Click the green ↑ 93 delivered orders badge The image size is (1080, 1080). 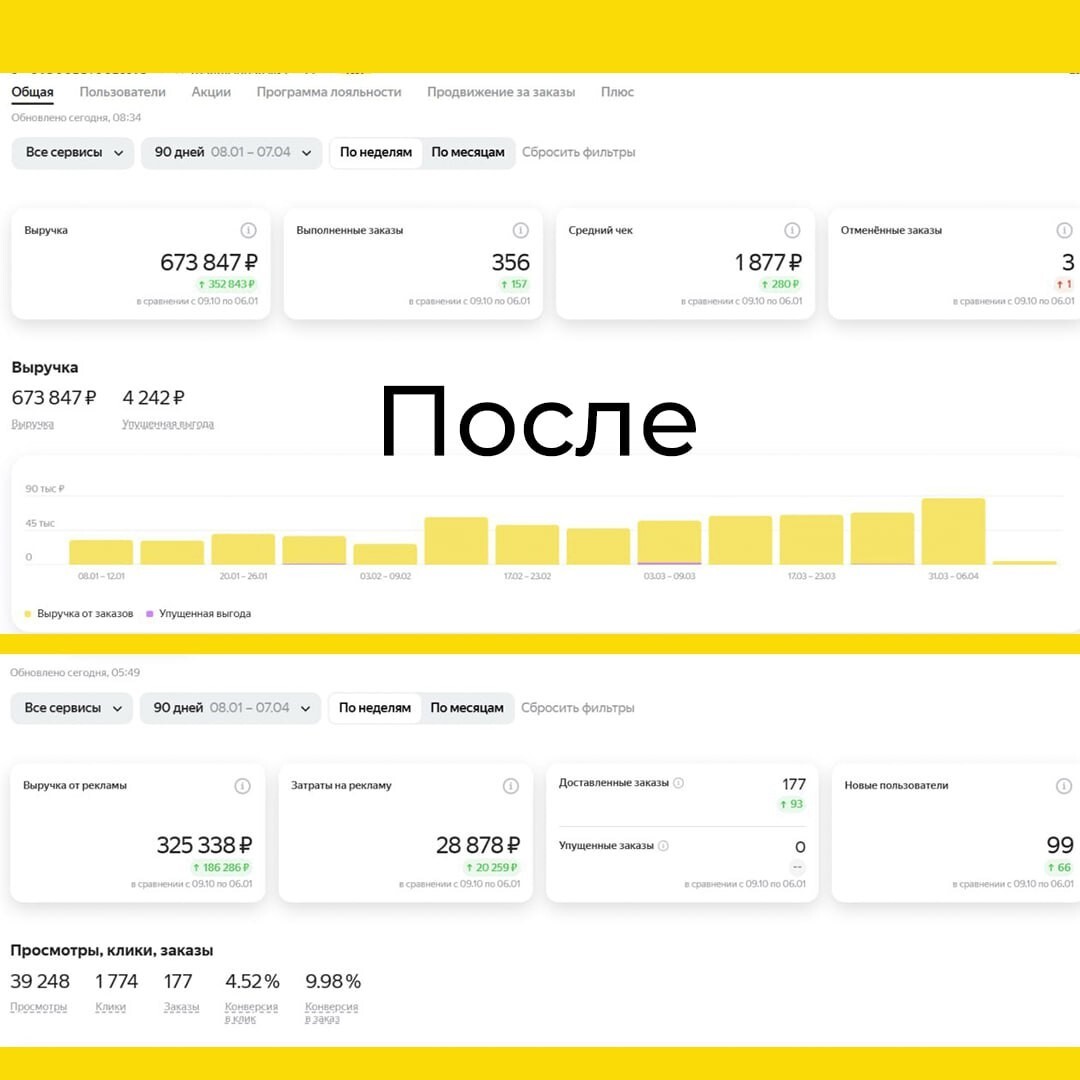(791, 804)
